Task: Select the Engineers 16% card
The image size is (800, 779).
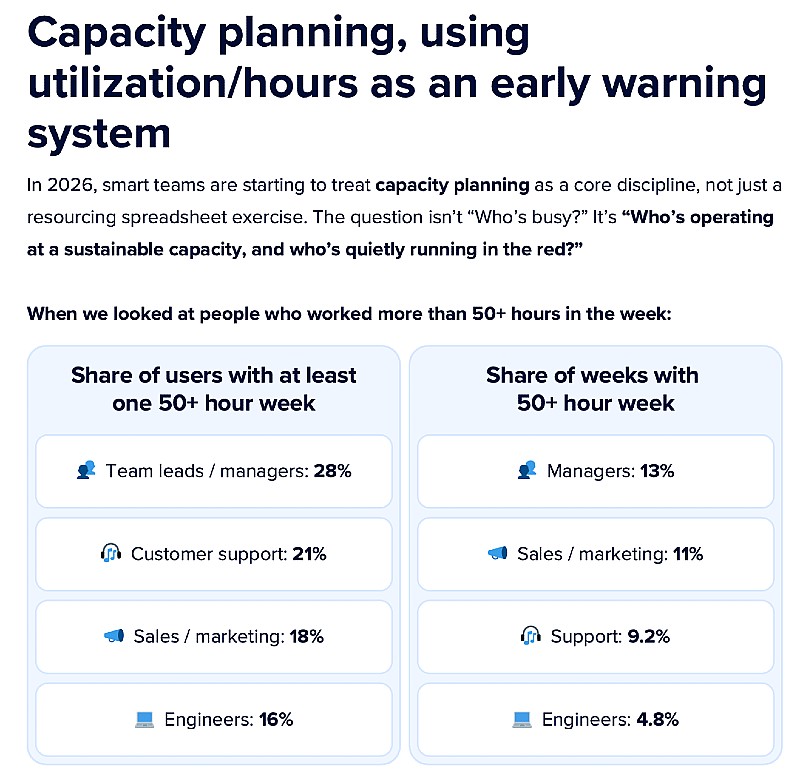Action: tap(214, 719)
